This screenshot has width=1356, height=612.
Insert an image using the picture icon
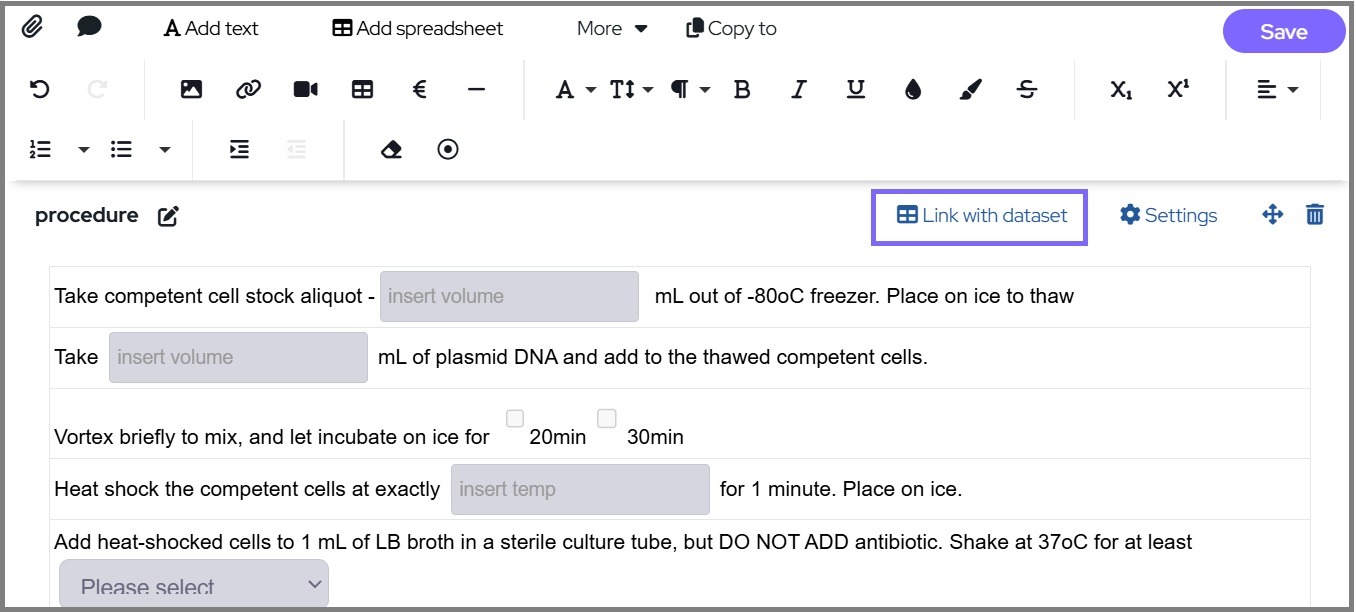pyautogui.click(x=191, y=90)
